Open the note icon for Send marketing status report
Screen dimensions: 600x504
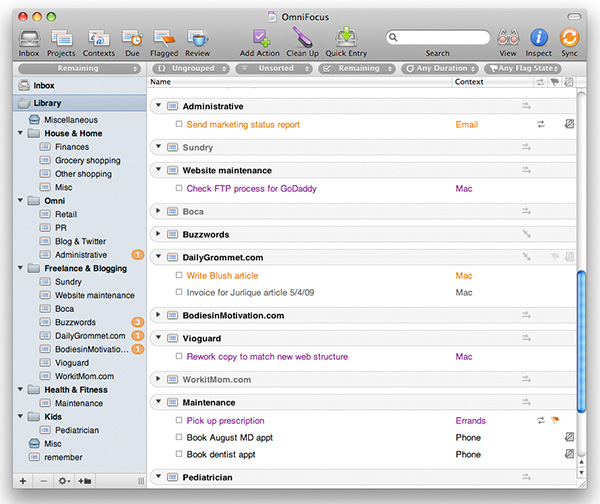tap(569, 124)
